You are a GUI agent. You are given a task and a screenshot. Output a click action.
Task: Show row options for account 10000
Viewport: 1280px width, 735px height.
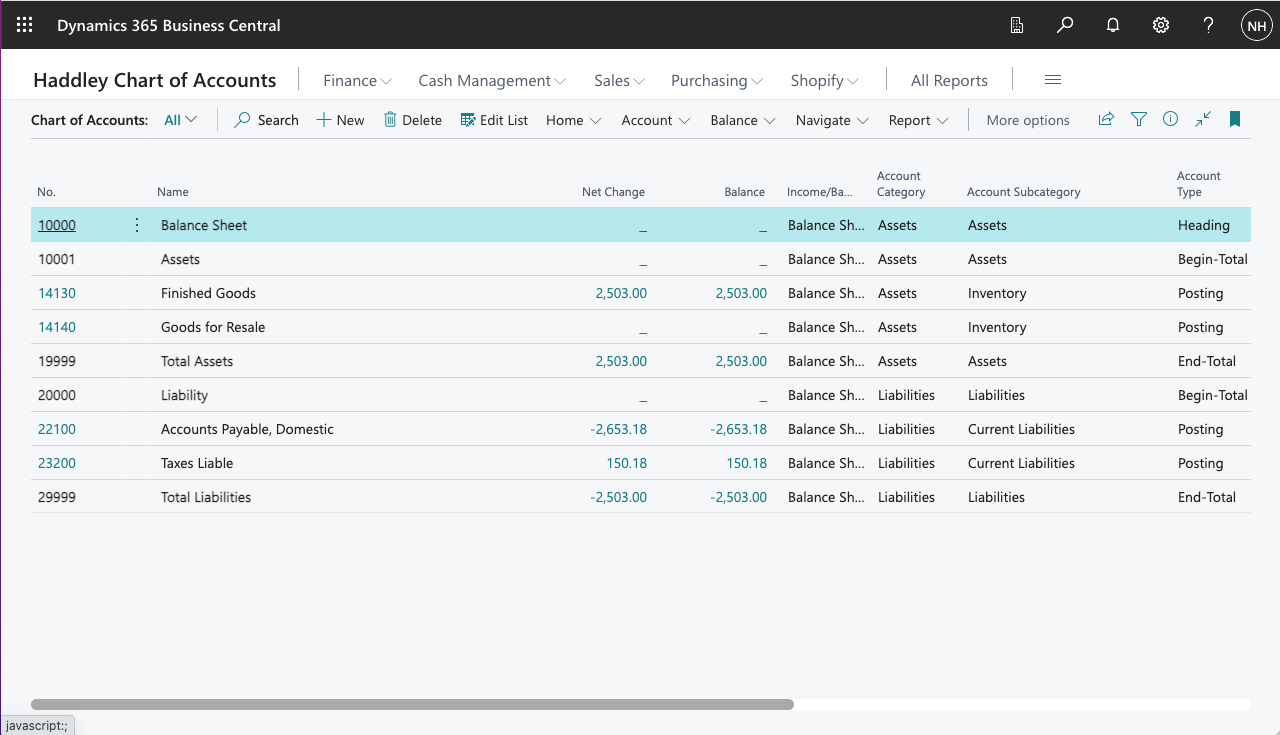pos(137,225)
